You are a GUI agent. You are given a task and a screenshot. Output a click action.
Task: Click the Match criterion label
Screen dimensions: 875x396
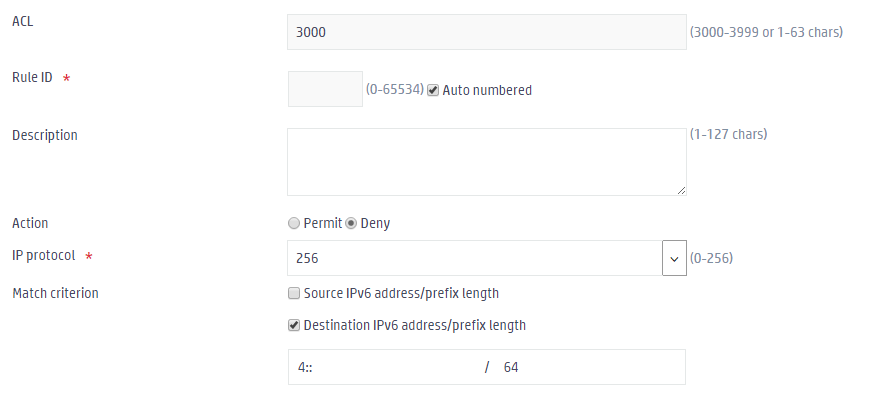[x=55, y=293]
